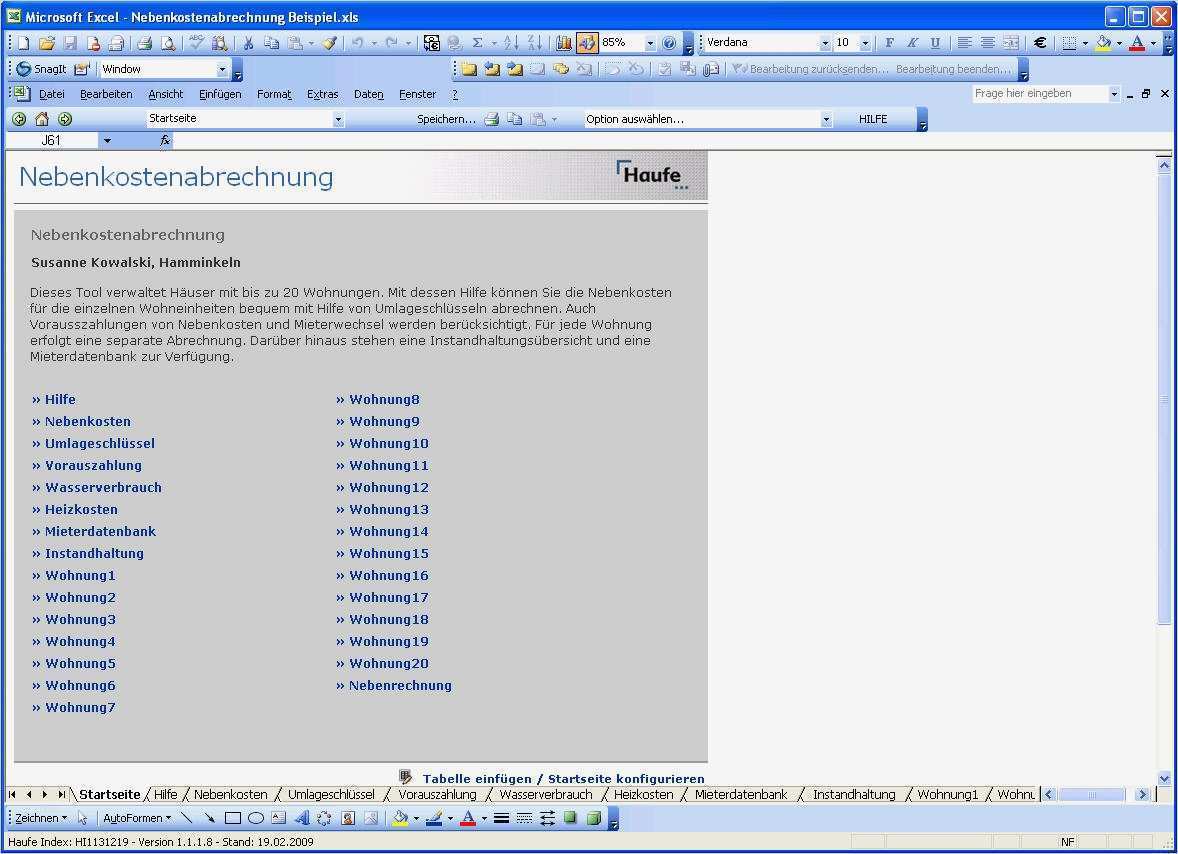This screenshot has height=854, width=1178.
Task: Open the Extras menu
Action: click(322, 93)
